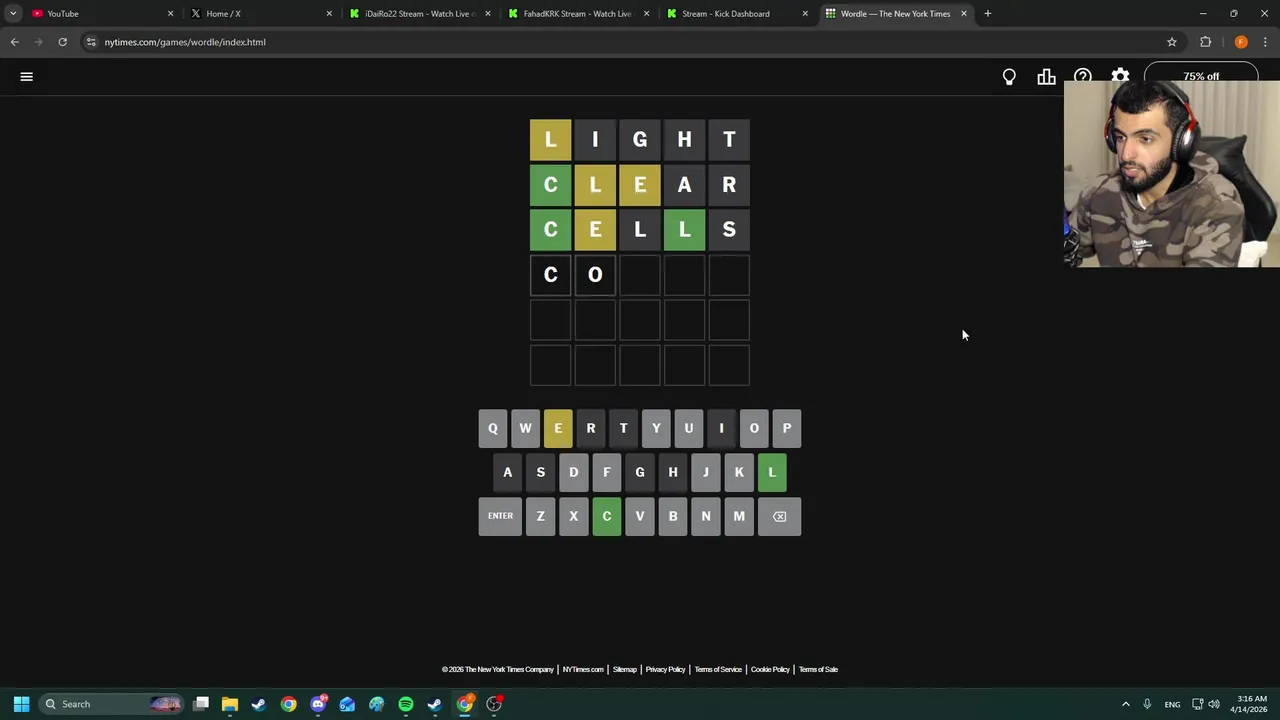Click the backspace key on Wordle keyboard
The width and height of the screenshot is (1280, 720).
click(x=779, y=516)
